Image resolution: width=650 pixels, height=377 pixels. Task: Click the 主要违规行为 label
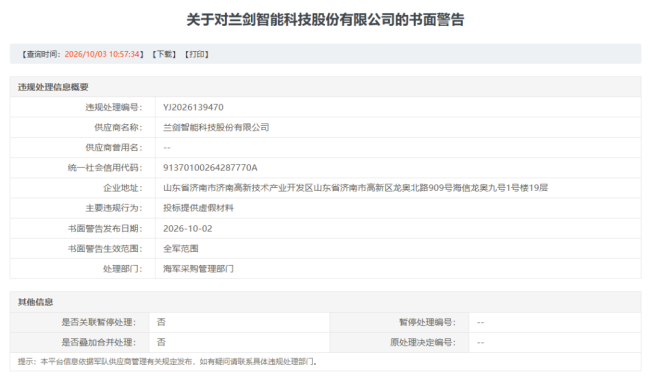click(114, 208)
